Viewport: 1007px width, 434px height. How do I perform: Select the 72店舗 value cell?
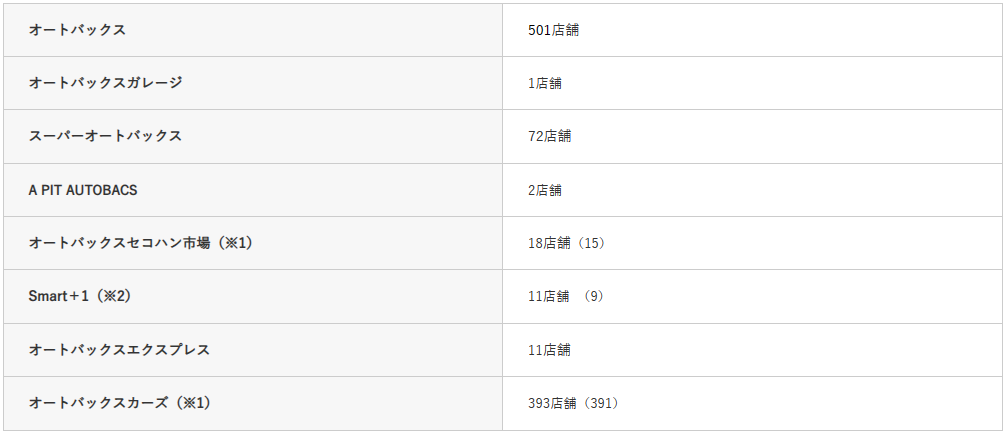click(549, 136)
